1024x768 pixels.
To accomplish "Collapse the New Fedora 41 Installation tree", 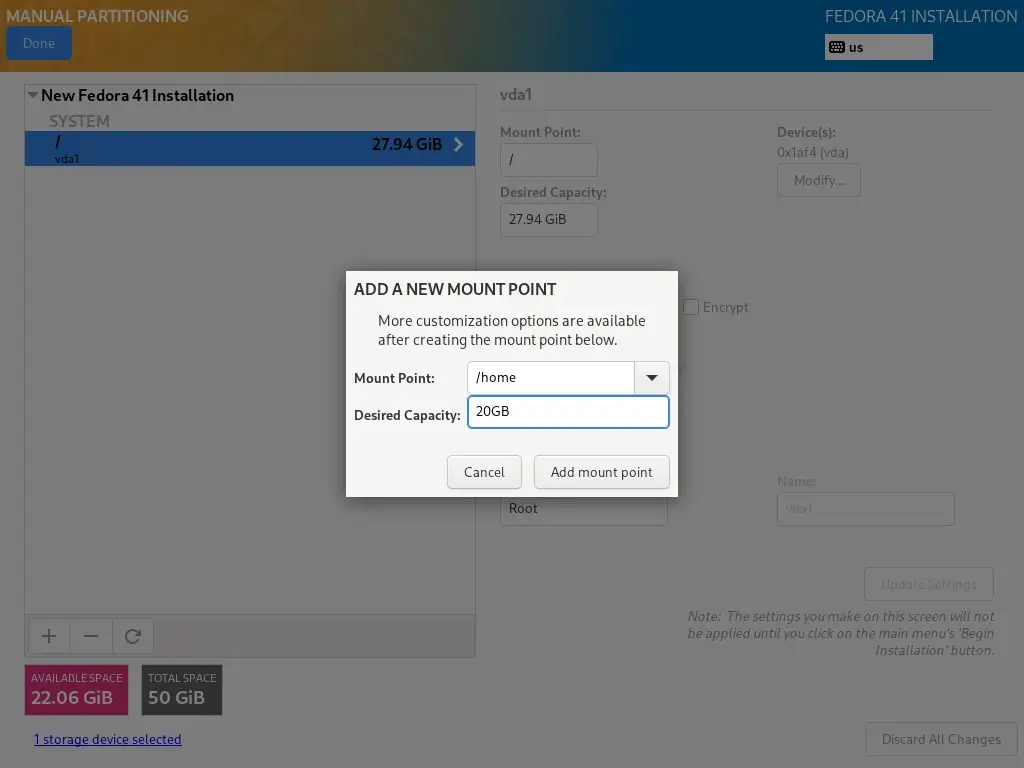I will [x=33, y=96].
